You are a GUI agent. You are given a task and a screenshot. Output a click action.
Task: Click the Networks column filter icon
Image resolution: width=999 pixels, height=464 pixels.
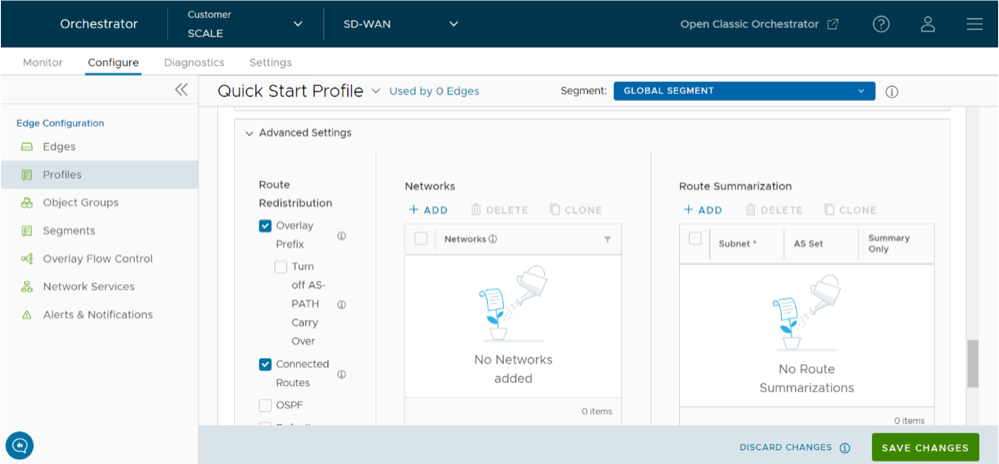click(607, 239)
